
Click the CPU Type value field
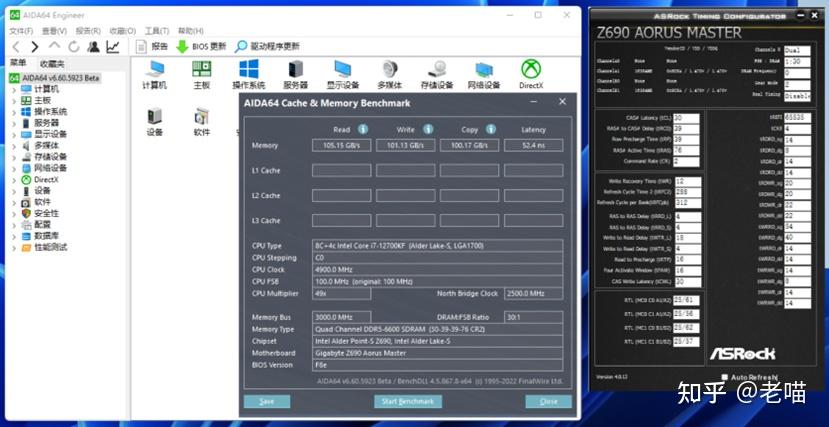437,246
